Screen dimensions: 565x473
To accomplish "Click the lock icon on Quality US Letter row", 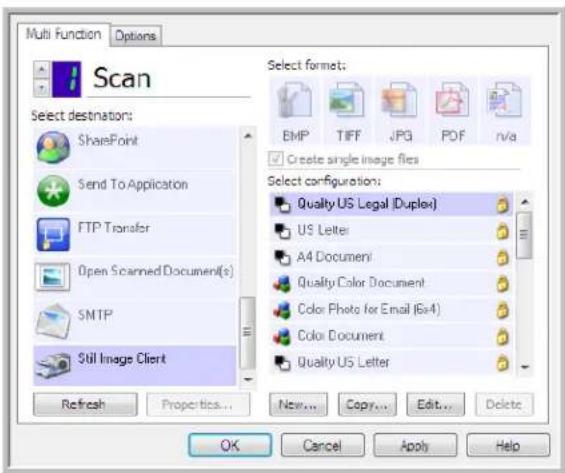I will point(502,362).
